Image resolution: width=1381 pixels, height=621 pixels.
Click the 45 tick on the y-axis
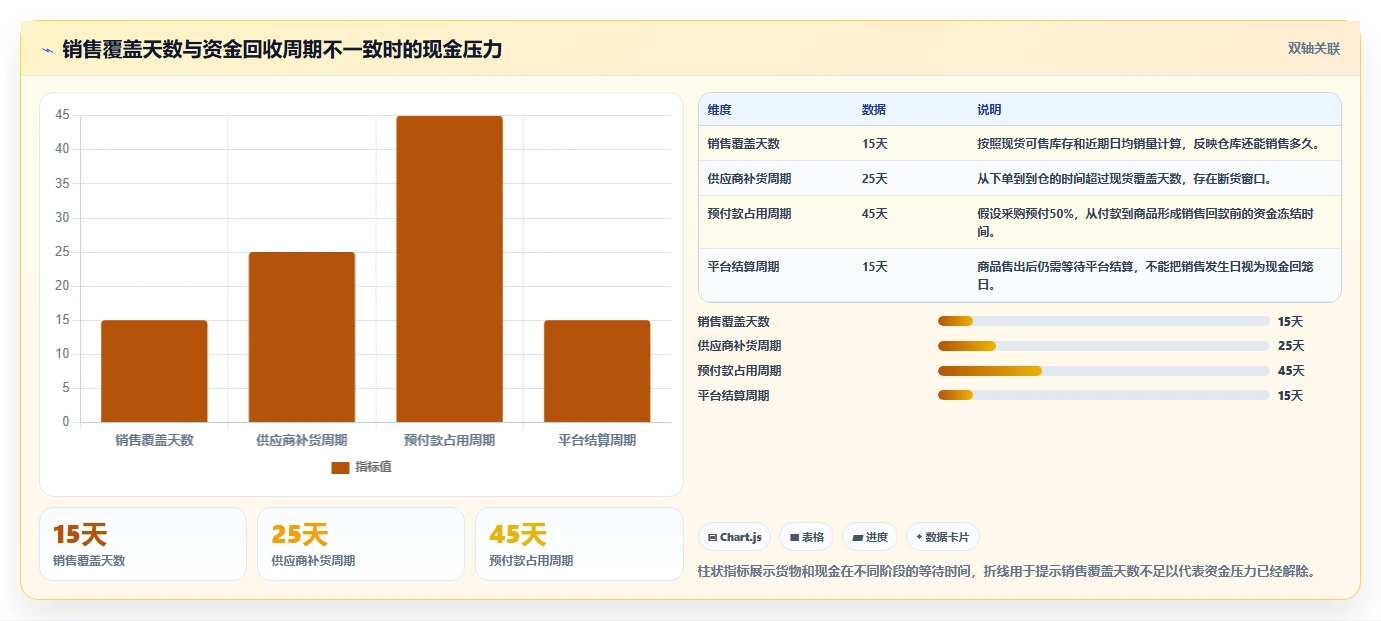pos(63,115)
